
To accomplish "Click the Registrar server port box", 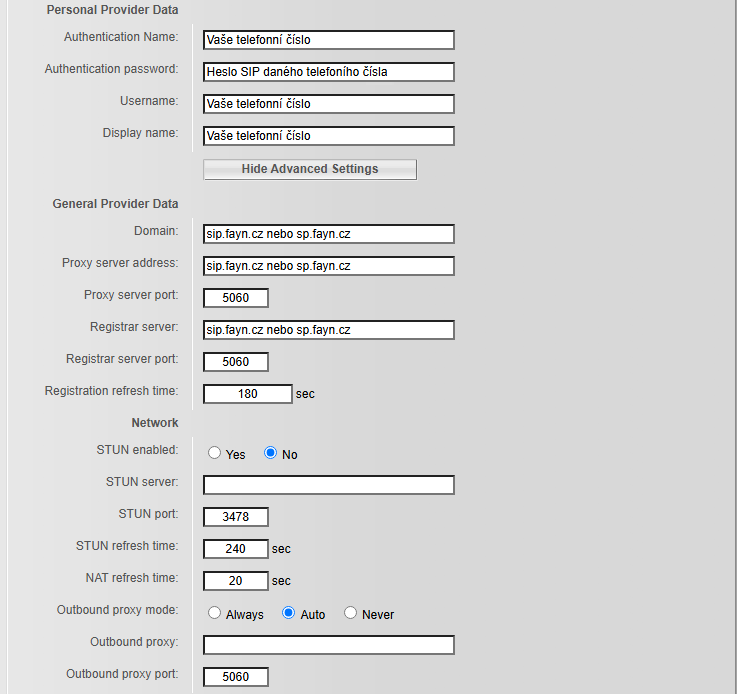I will 236,362.
